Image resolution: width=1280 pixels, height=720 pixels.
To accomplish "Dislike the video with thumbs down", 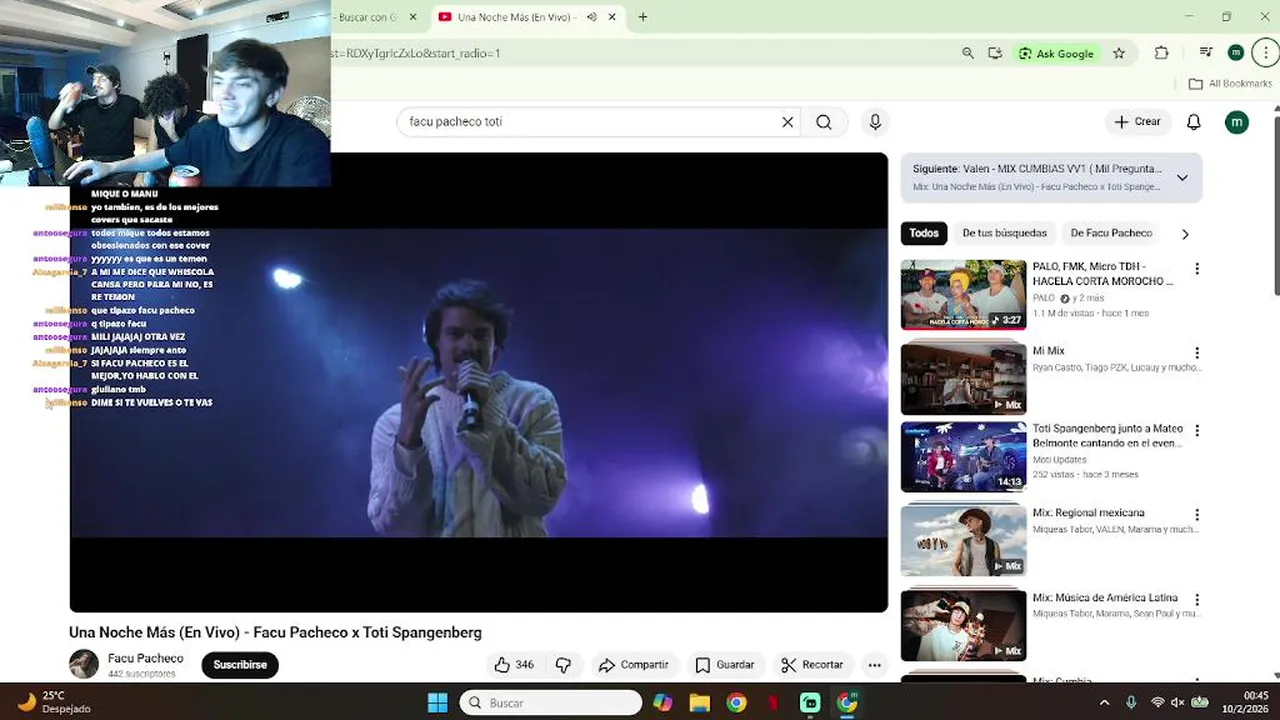I will click(x=563, y=665).
